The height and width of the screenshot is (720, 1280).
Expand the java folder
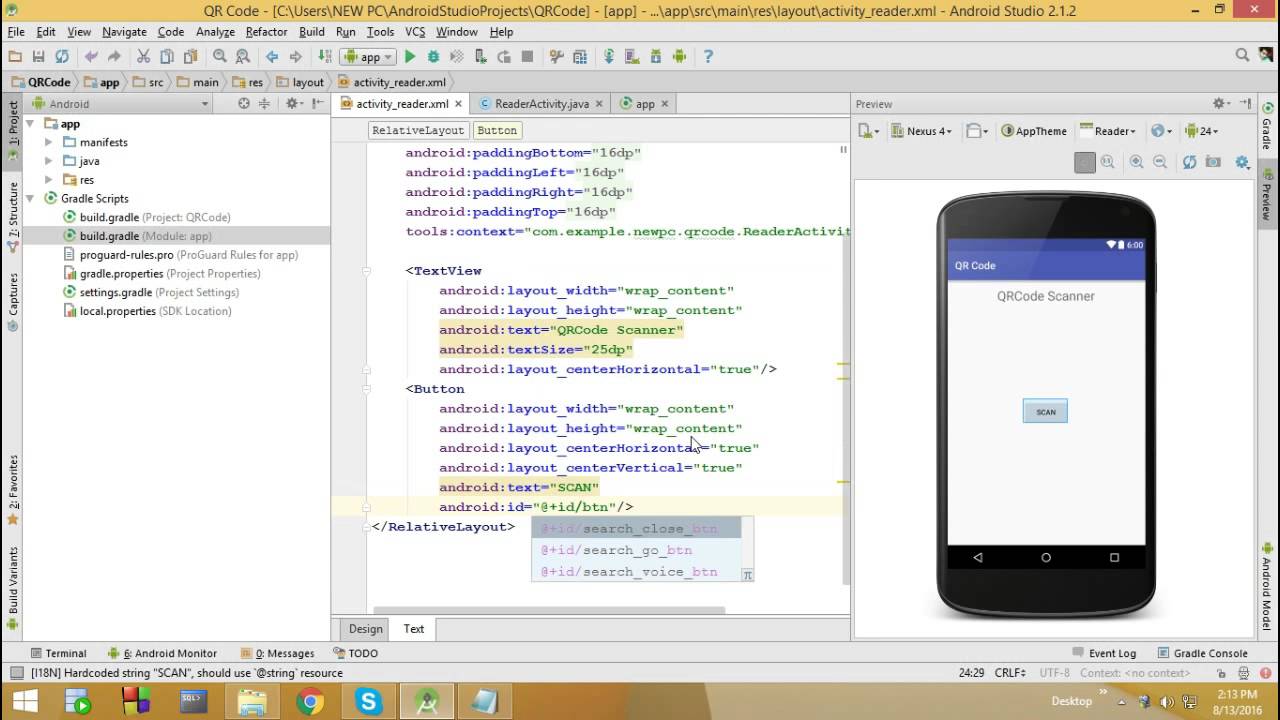[x=48, y=161]
